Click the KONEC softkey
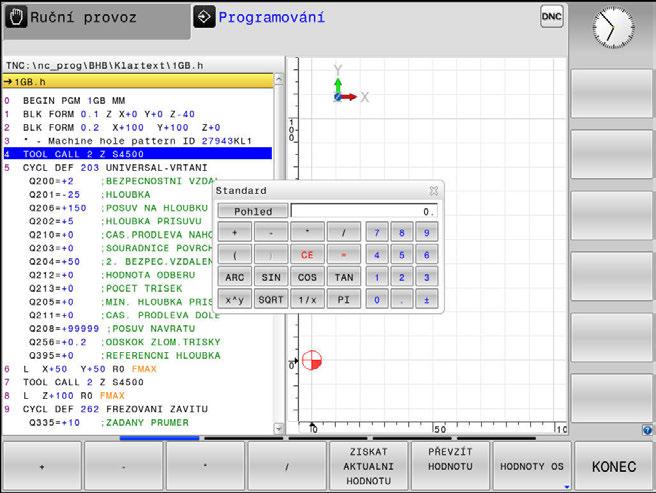The width and height of the screenshot is (656, 493). pos(614,466)
